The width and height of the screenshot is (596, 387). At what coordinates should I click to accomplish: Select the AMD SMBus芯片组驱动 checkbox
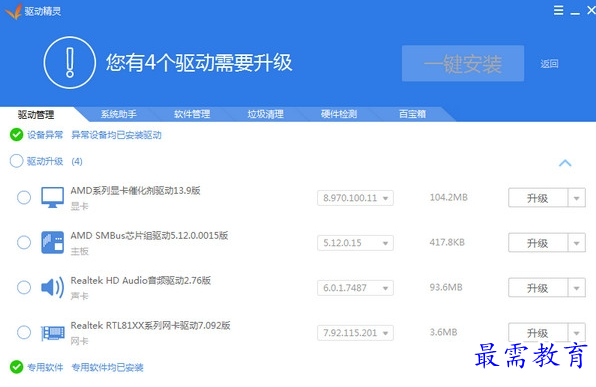[x=24, y=242]
